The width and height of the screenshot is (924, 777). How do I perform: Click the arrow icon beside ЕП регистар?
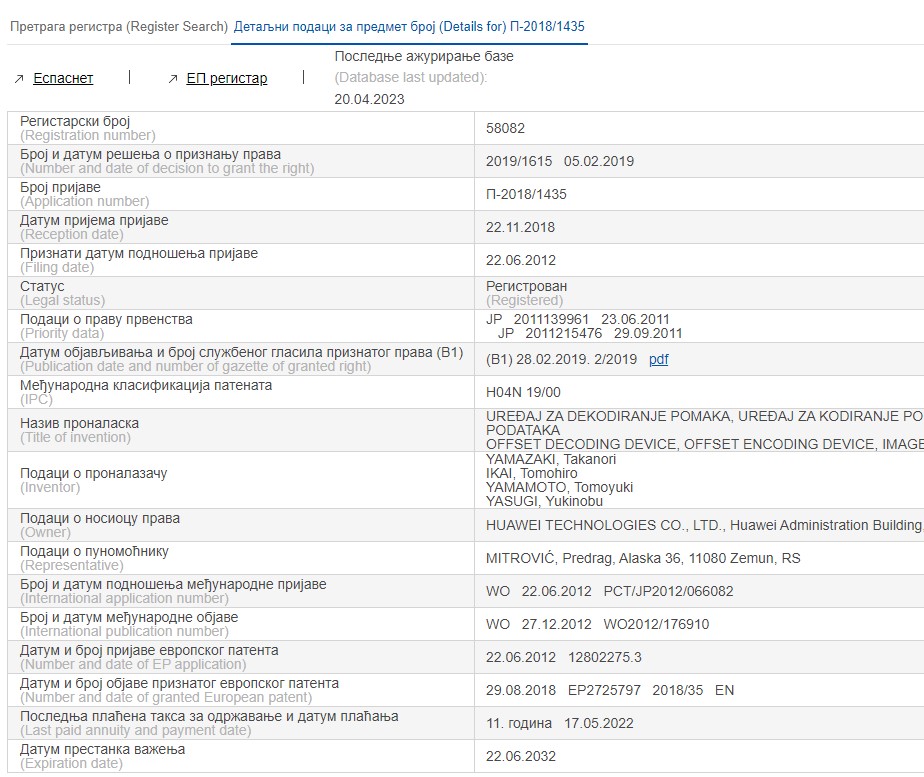pos(173,79)
